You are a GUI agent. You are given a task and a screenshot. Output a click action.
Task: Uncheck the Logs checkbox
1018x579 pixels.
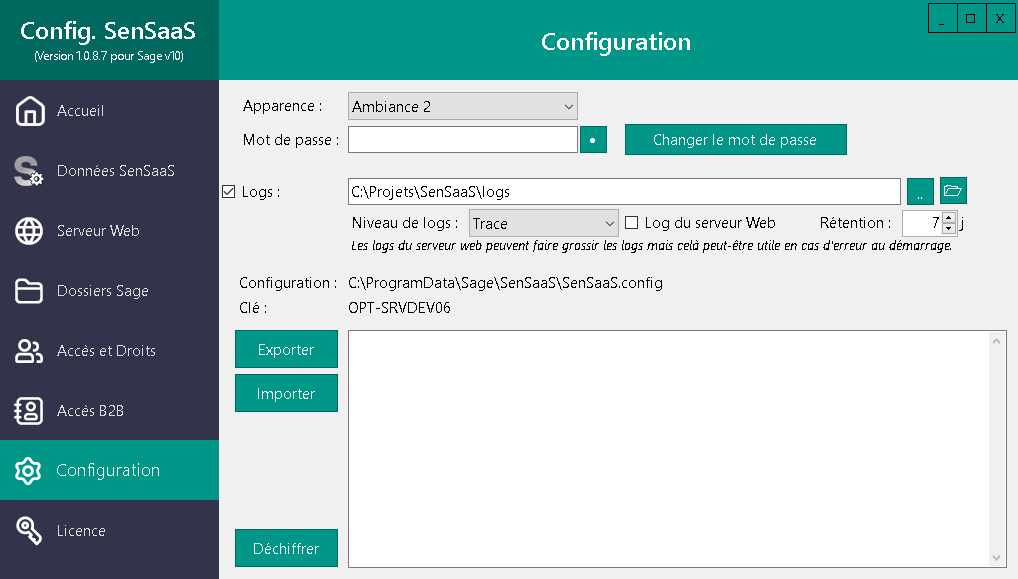(228, 192)
